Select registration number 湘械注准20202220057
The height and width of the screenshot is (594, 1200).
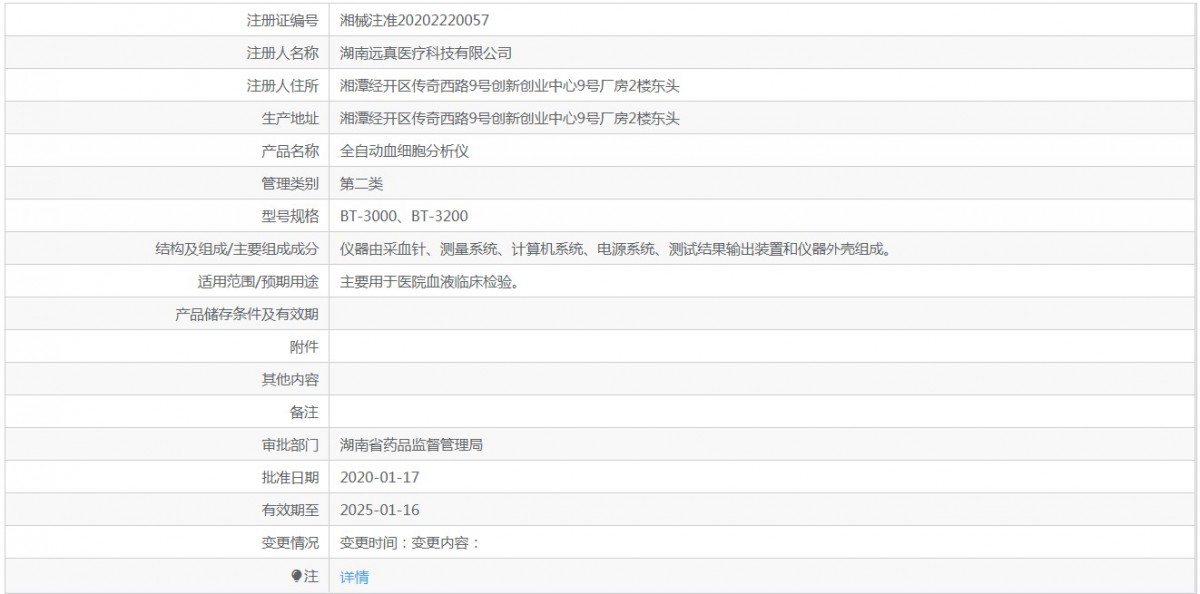click(x=414, y=20)
